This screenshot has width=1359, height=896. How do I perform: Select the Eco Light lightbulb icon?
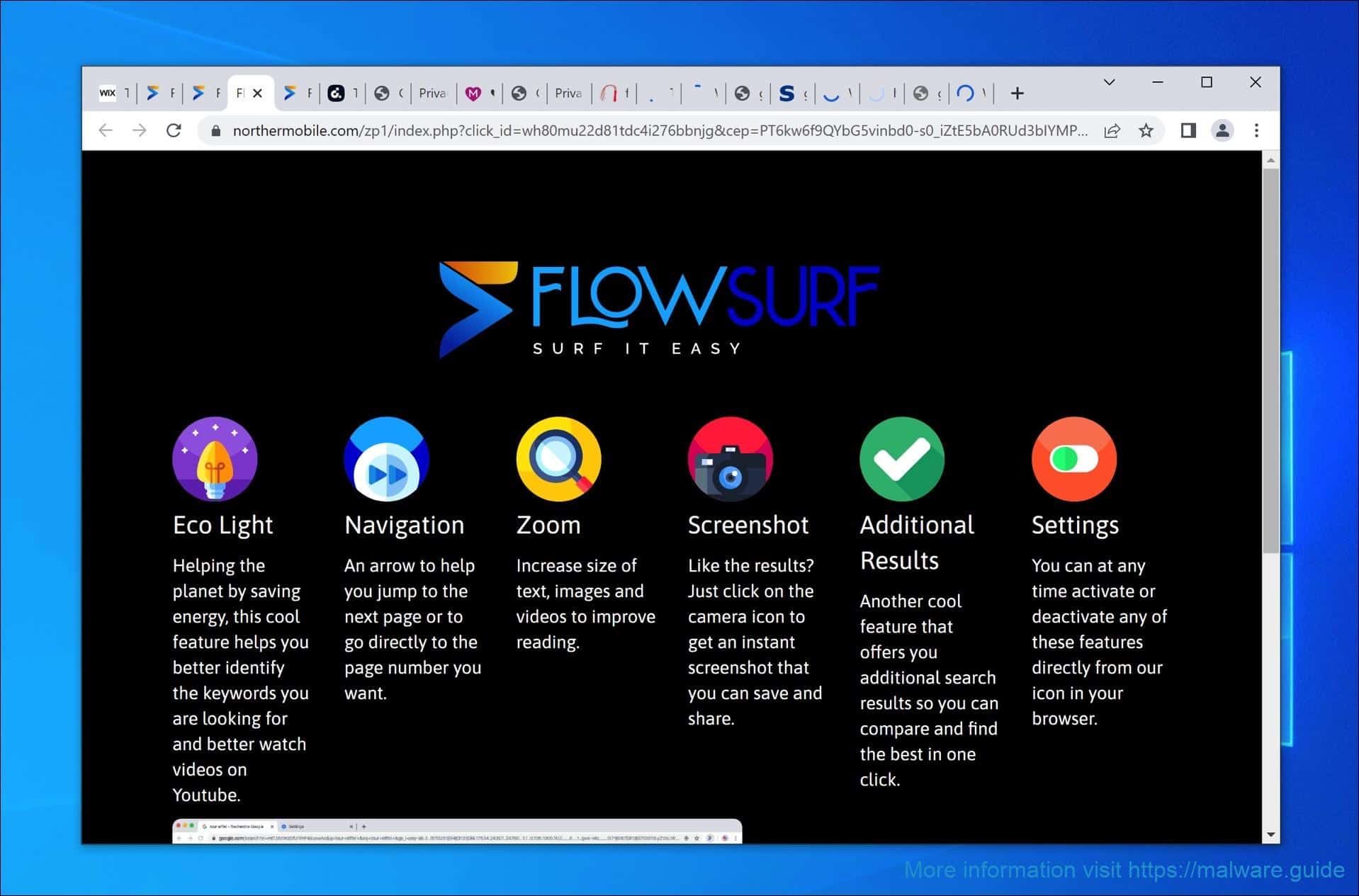pos(214,458)
